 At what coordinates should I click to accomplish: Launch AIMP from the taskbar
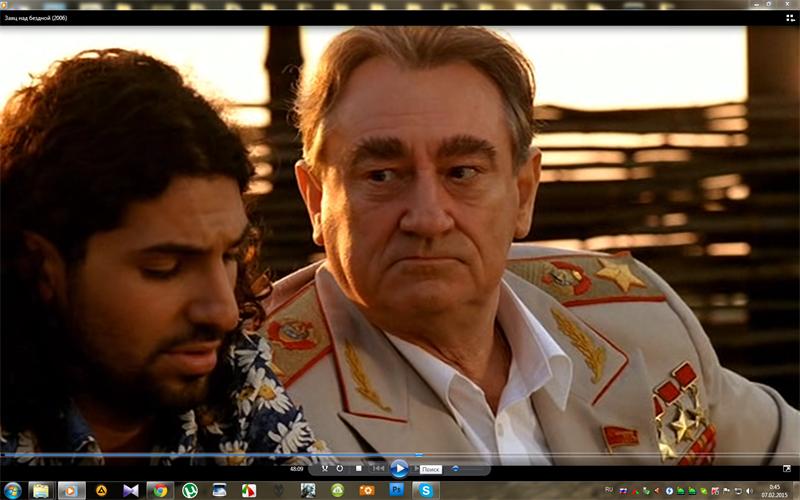[101, 490]
